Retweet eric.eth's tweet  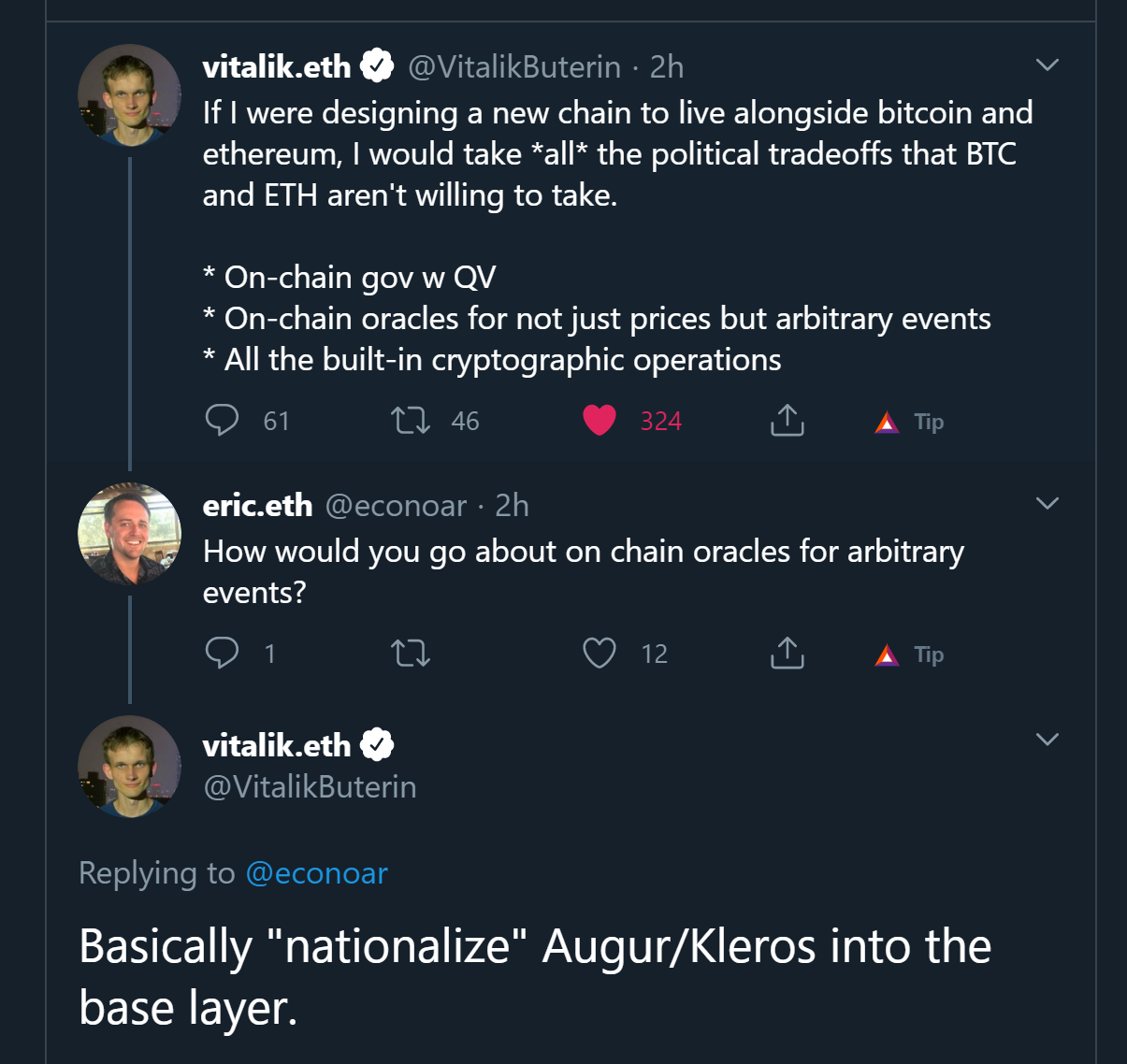click(411, 653)
